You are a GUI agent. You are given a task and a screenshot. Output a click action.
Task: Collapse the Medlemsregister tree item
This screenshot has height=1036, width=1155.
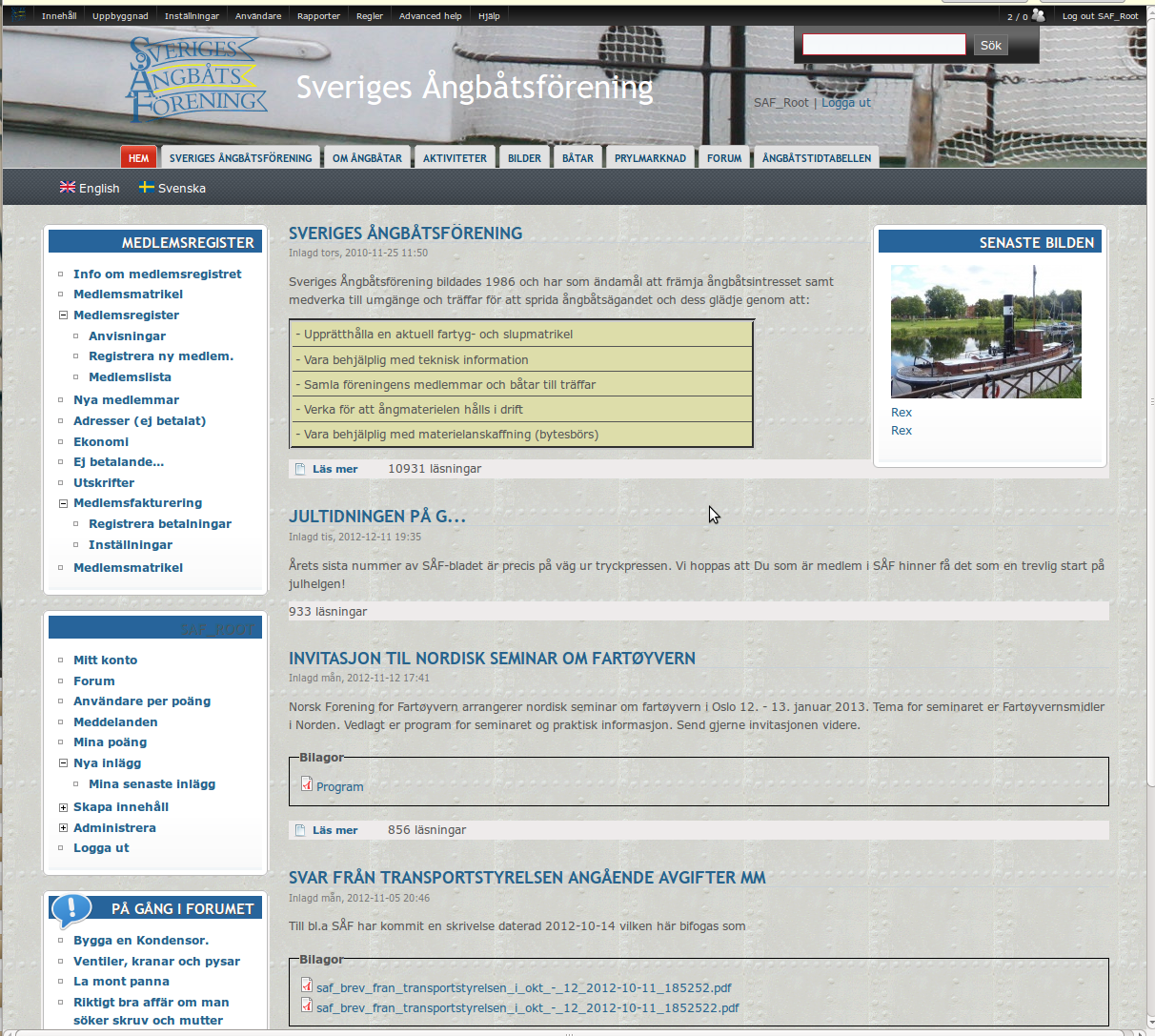pos(63,315)
